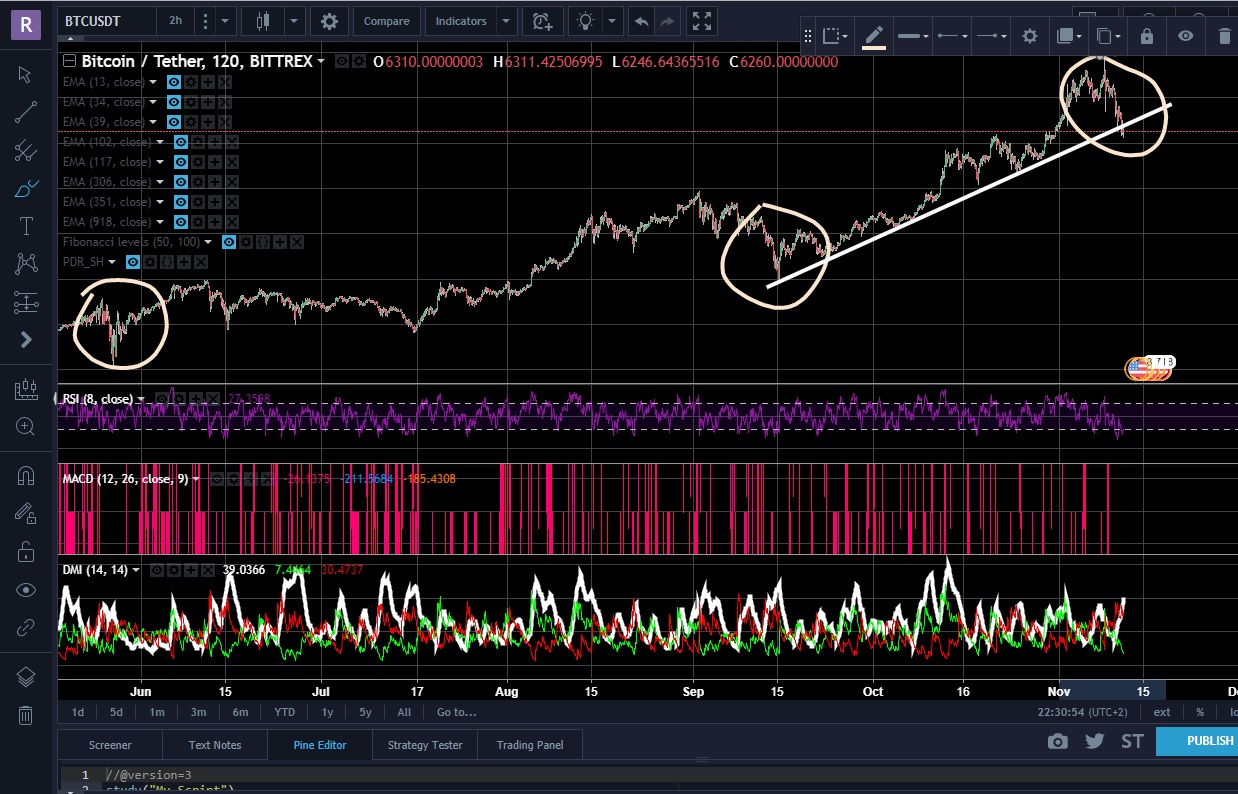Select the 1d date range

[x=77, y=712]
